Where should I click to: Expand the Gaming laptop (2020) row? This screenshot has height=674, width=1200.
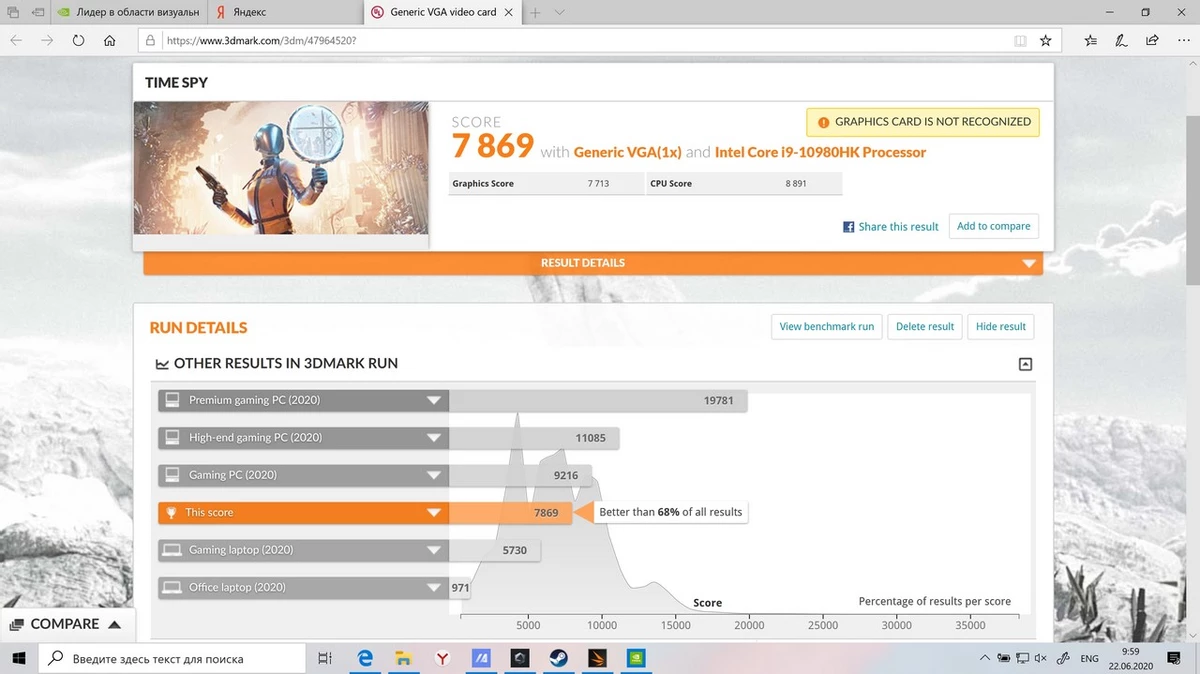pos(304,550)
